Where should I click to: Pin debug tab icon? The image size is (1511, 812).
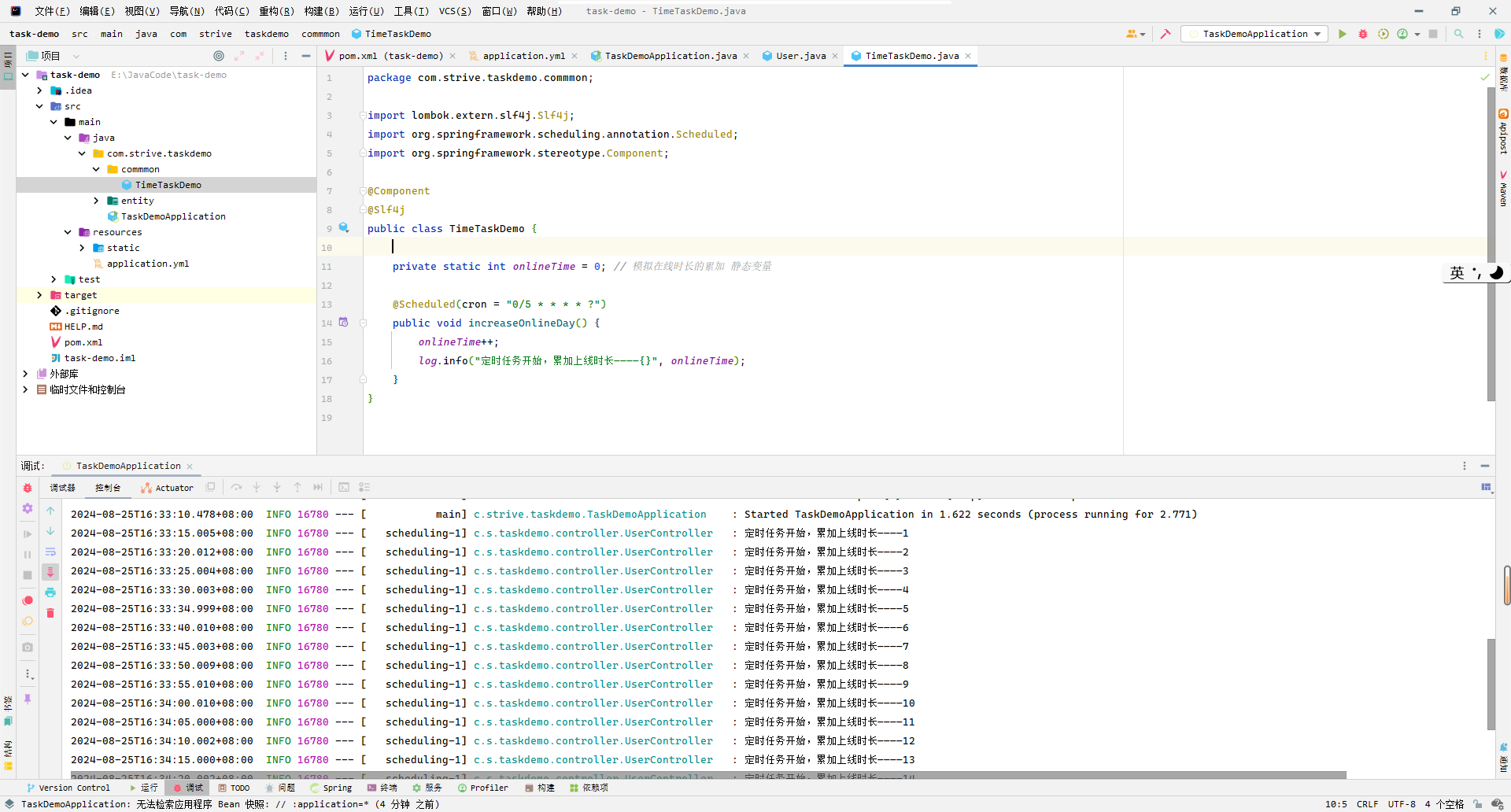pyautogui.click(x=28, y=699)
